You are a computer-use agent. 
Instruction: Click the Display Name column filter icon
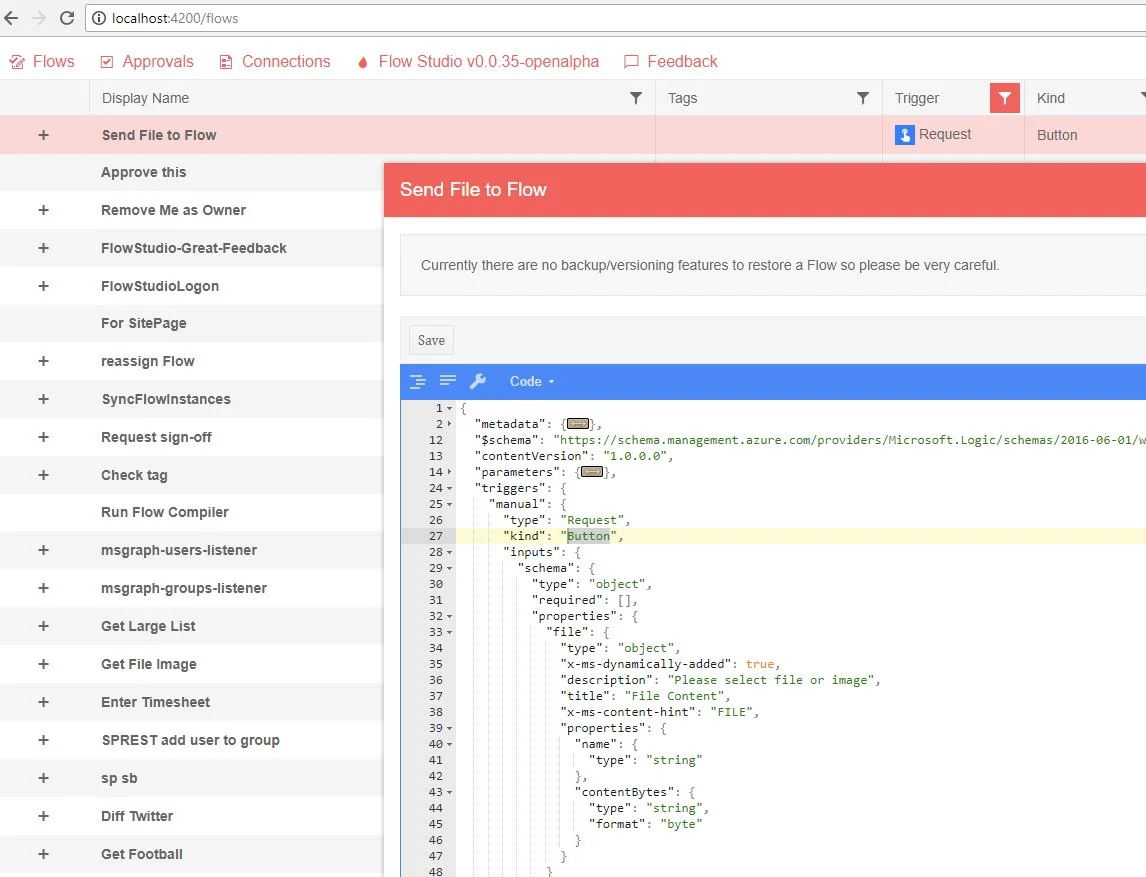[x=635, y=98]
